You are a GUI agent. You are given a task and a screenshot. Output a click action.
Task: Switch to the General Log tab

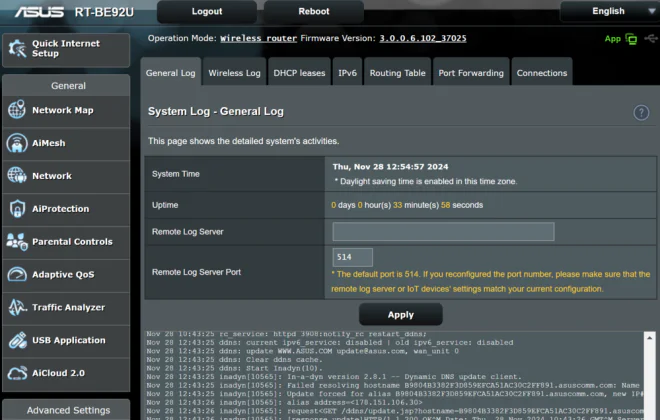click(x=170, y=73)
